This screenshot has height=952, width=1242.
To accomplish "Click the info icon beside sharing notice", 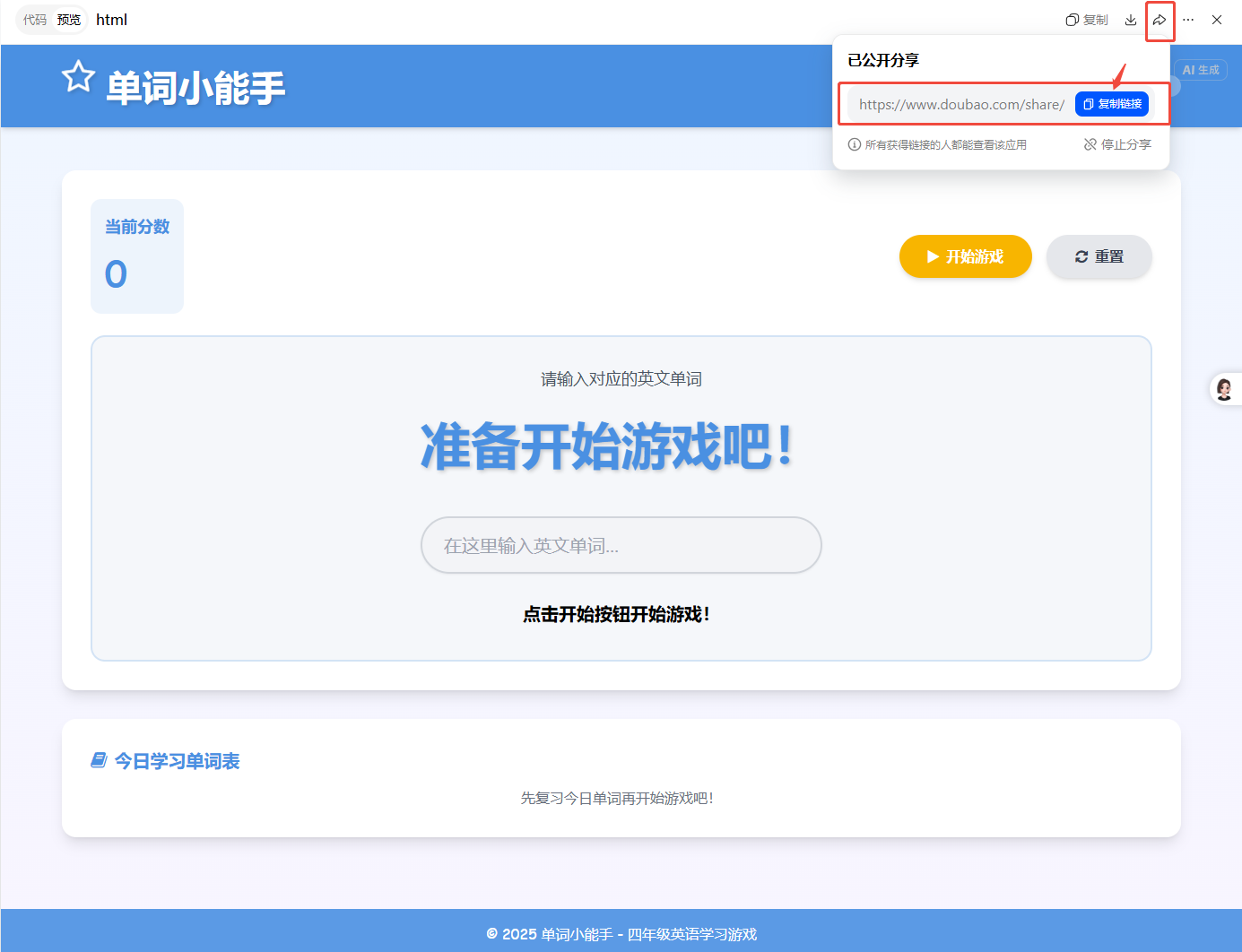I will (855, 144).
